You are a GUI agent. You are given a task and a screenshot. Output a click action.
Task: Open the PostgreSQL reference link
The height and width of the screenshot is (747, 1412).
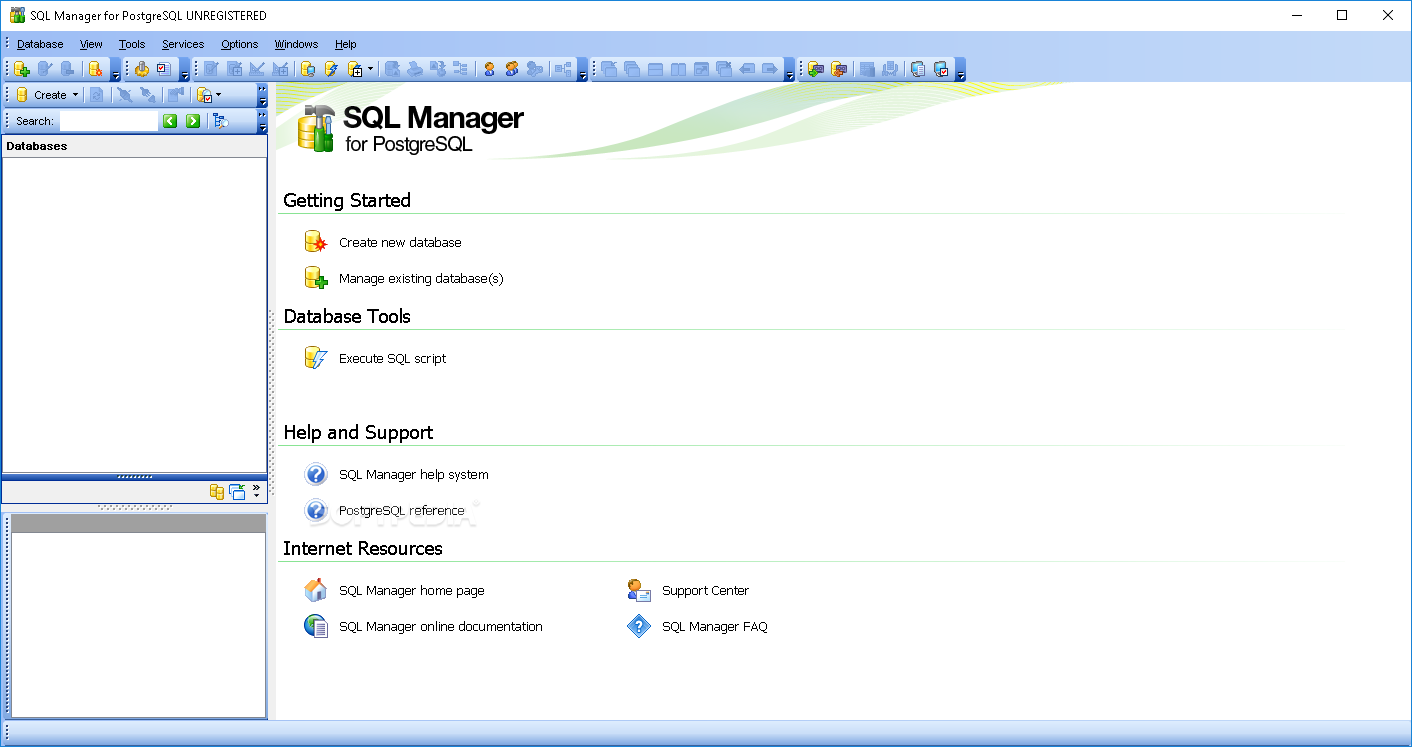coord(402,510)
